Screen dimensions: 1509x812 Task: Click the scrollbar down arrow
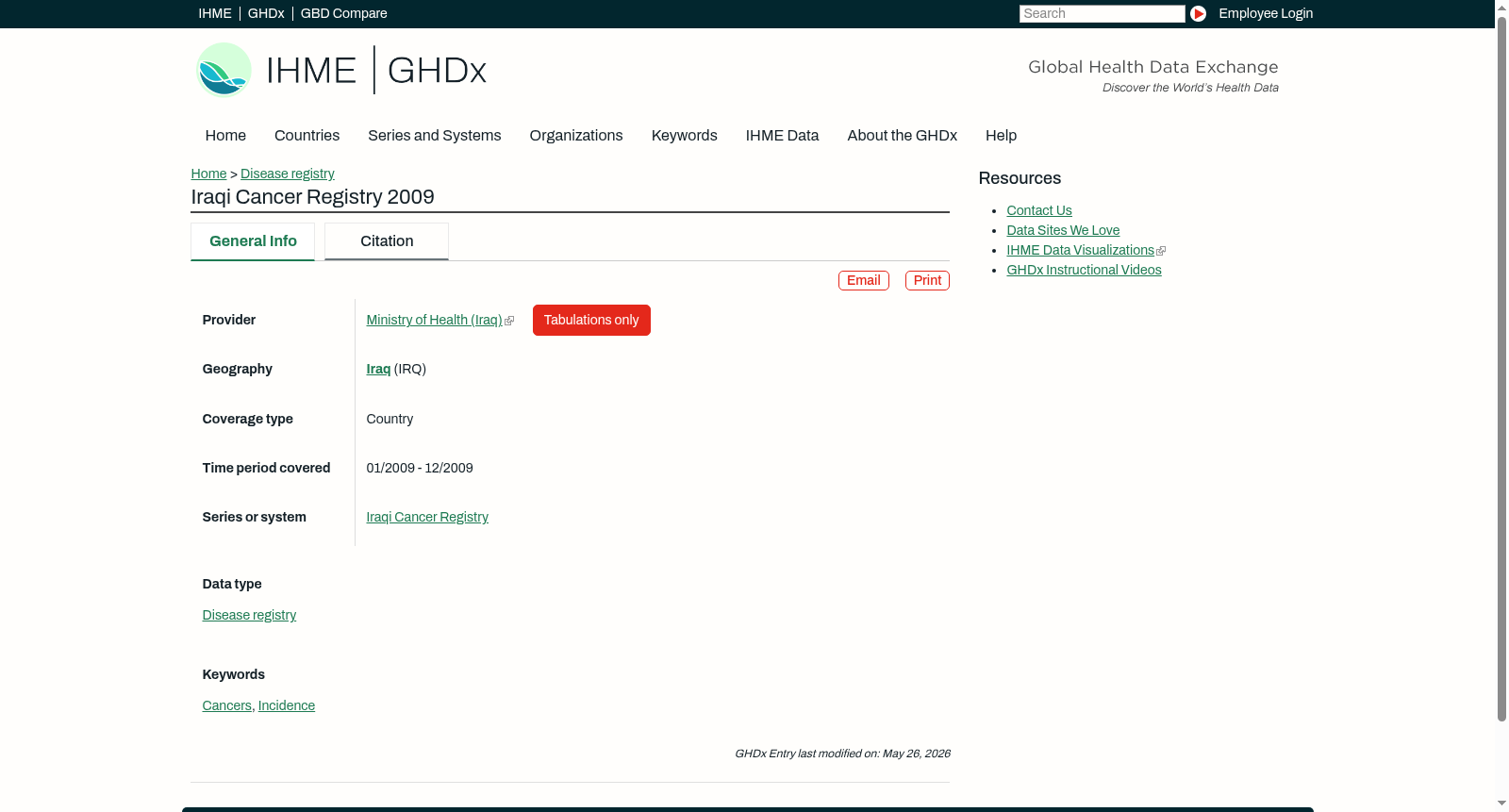pos(1501,804)
